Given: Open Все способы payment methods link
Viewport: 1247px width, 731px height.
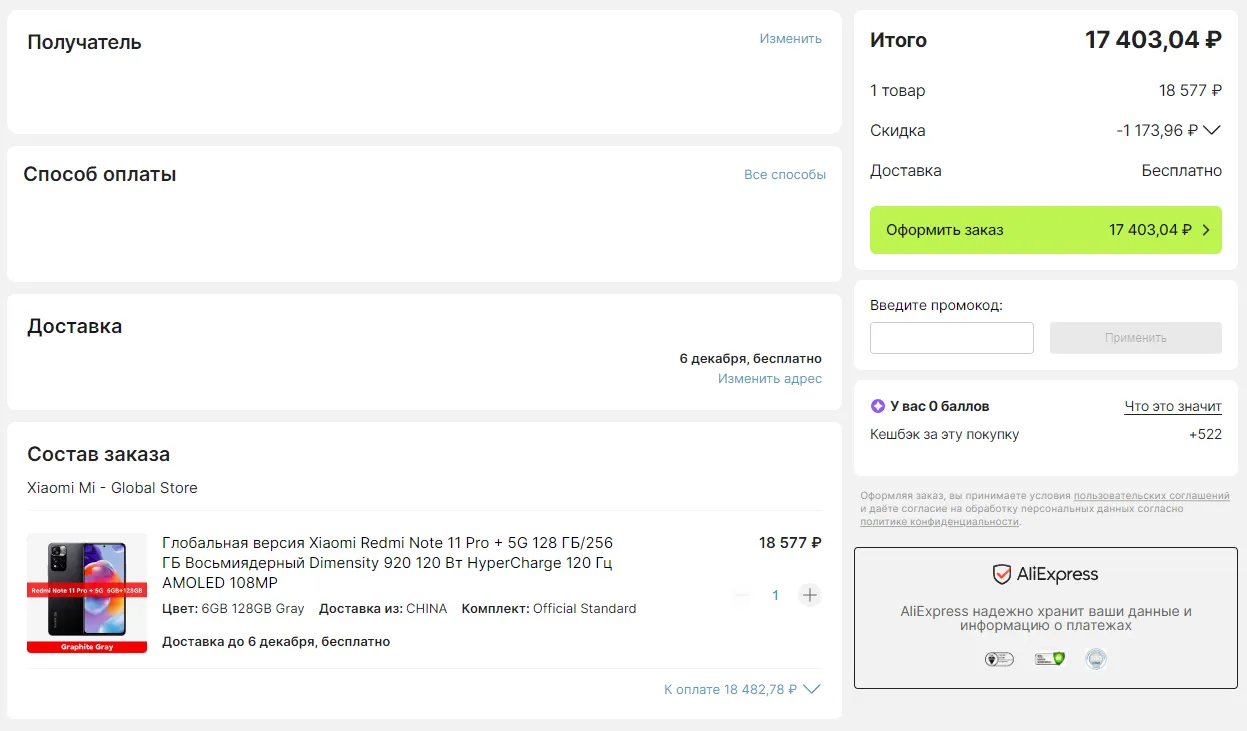Looking at the screenshot, I should click(784, 175).
